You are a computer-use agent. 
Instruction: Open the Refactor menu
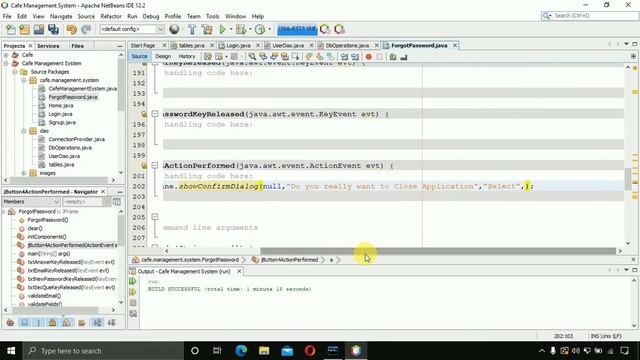(111, 16)
